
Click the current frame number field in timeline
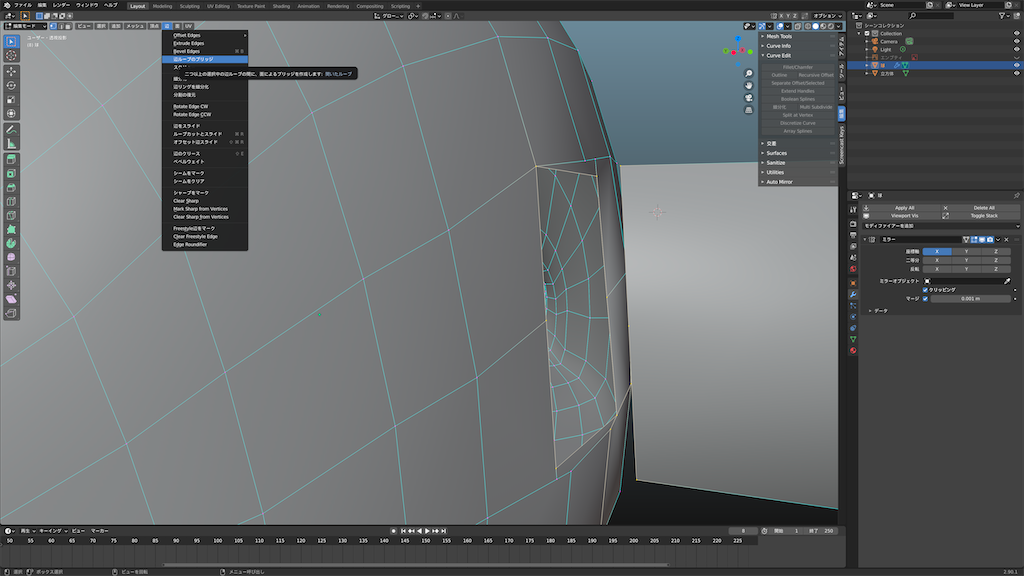743,531
